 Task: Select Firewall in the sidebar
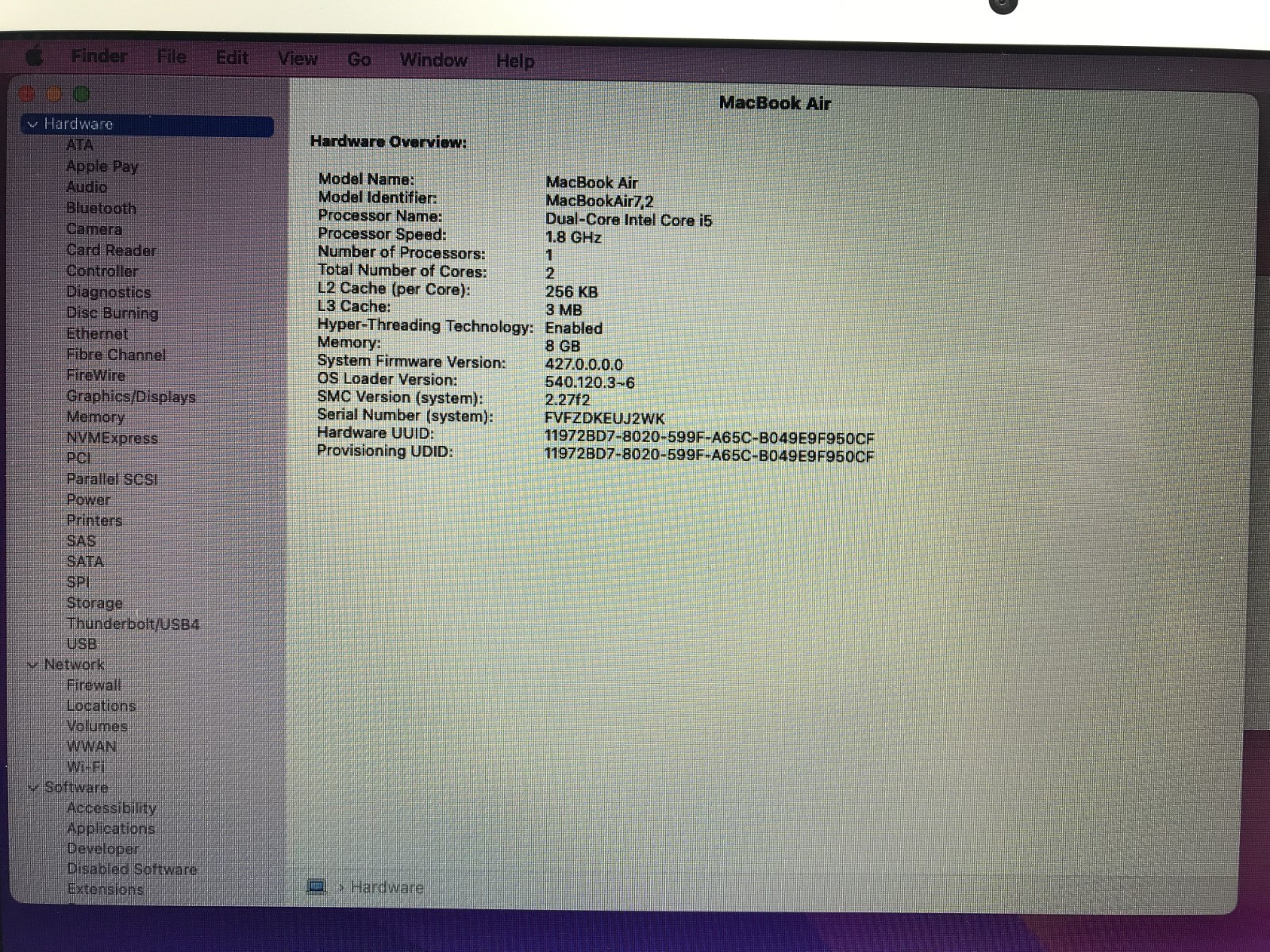(x=94, y=685)
